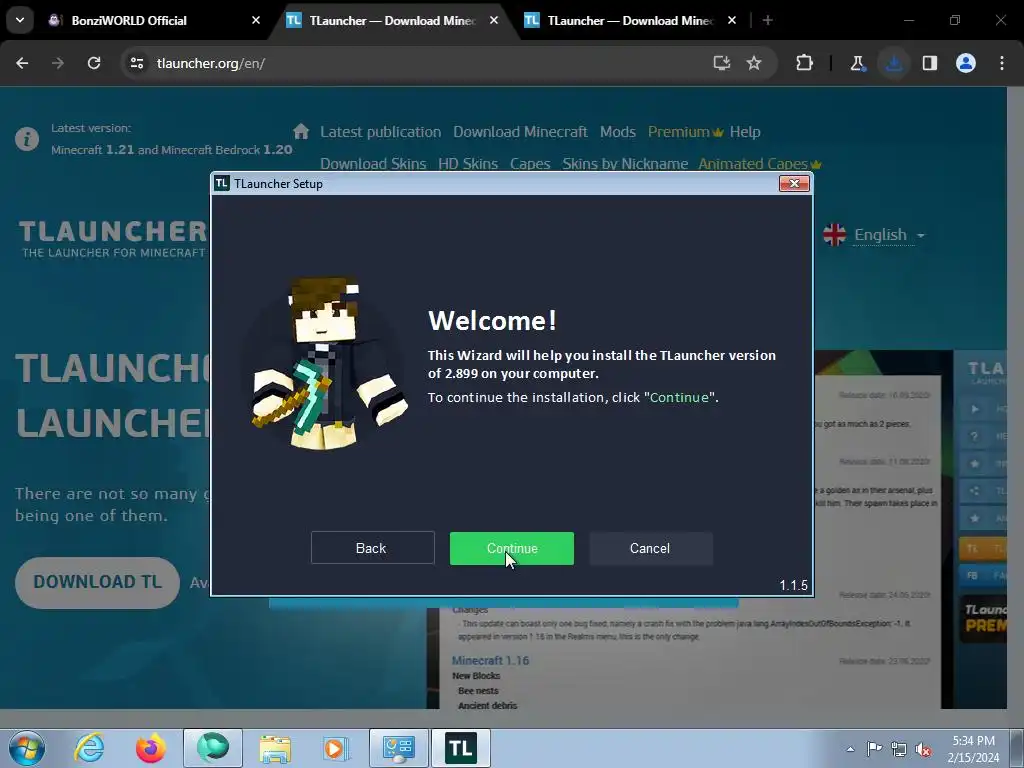
Task: Click the home icon on TLauncher site
Action: (x=301, y=131)
